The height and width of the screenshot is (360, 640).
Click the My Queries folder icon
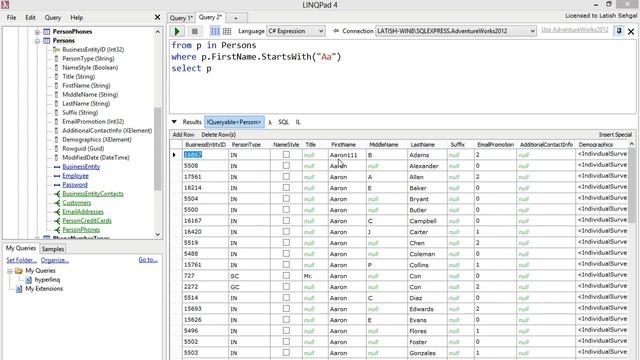[x=19, y=271]
